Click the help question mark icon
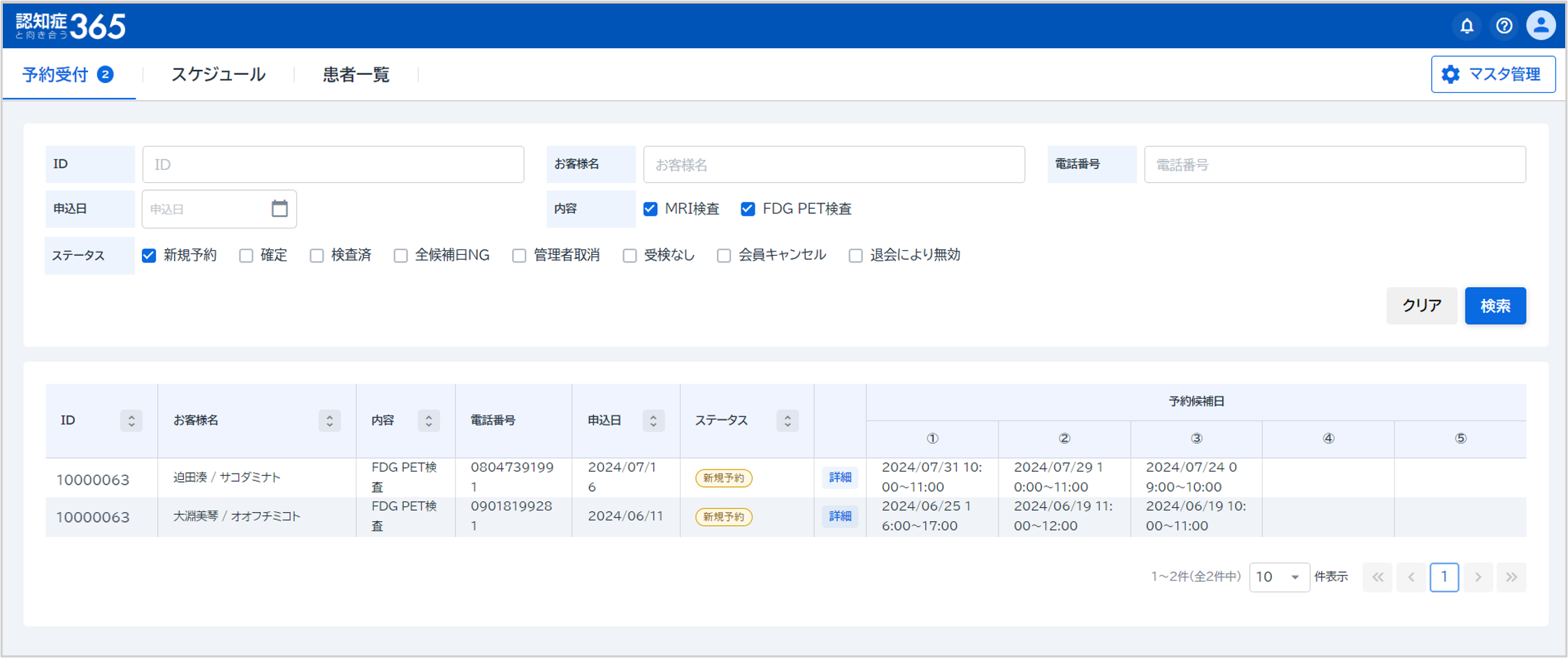This screenshot has width=1568, height=658. click(x=1504, y=26)
